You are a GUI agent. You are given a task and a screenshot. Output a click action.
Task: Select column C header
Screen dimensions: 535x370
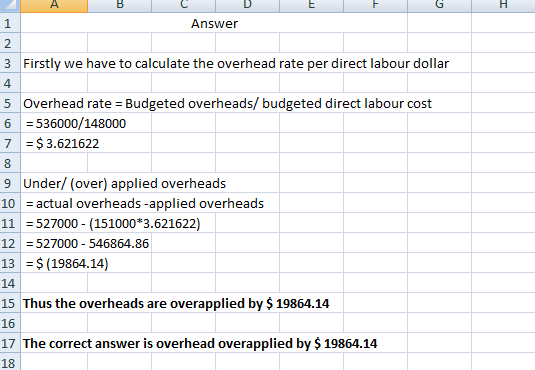tap(184, 6)
